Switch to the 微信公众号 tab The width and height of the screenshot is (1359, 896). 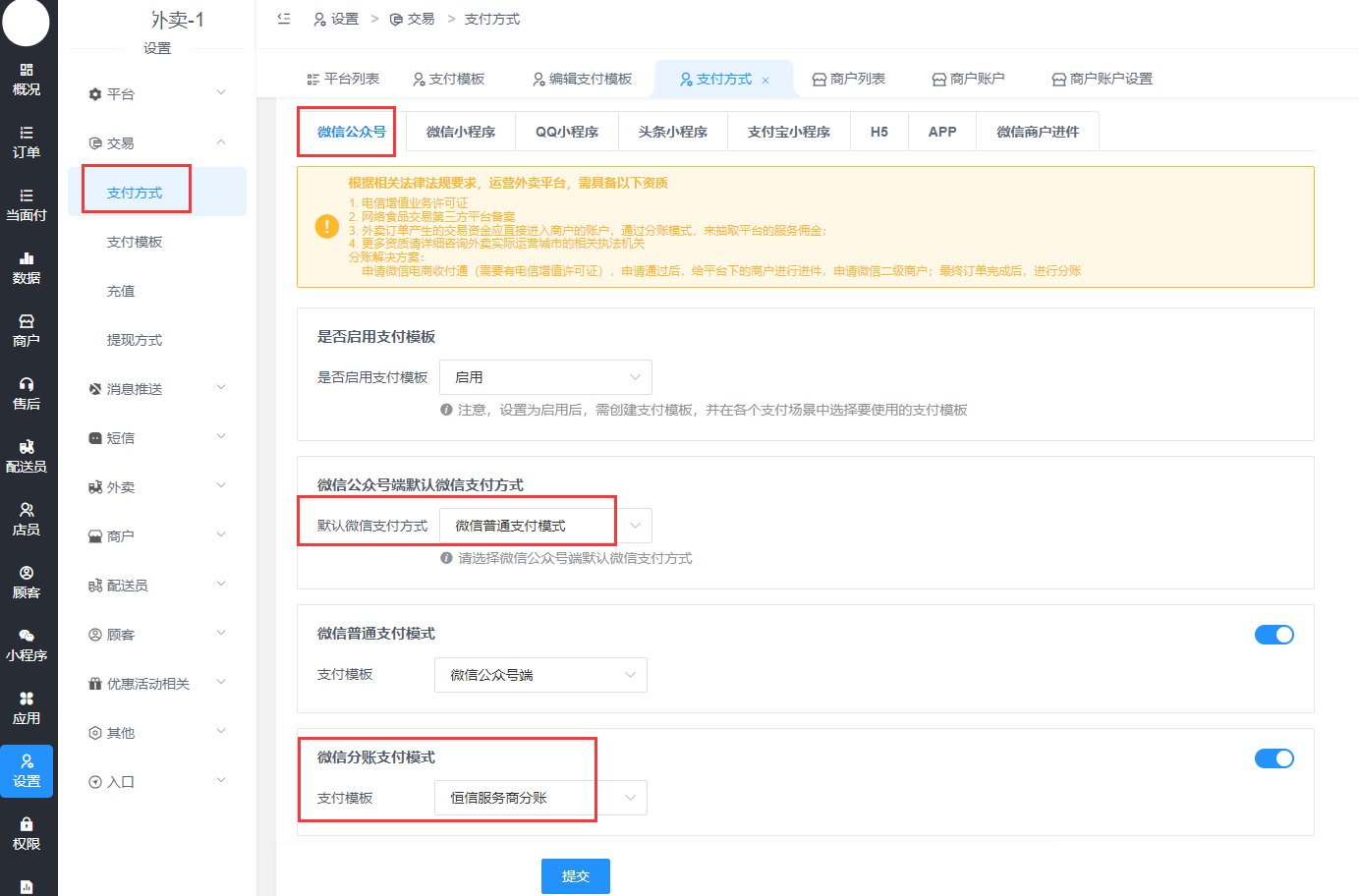coord(351,132)
